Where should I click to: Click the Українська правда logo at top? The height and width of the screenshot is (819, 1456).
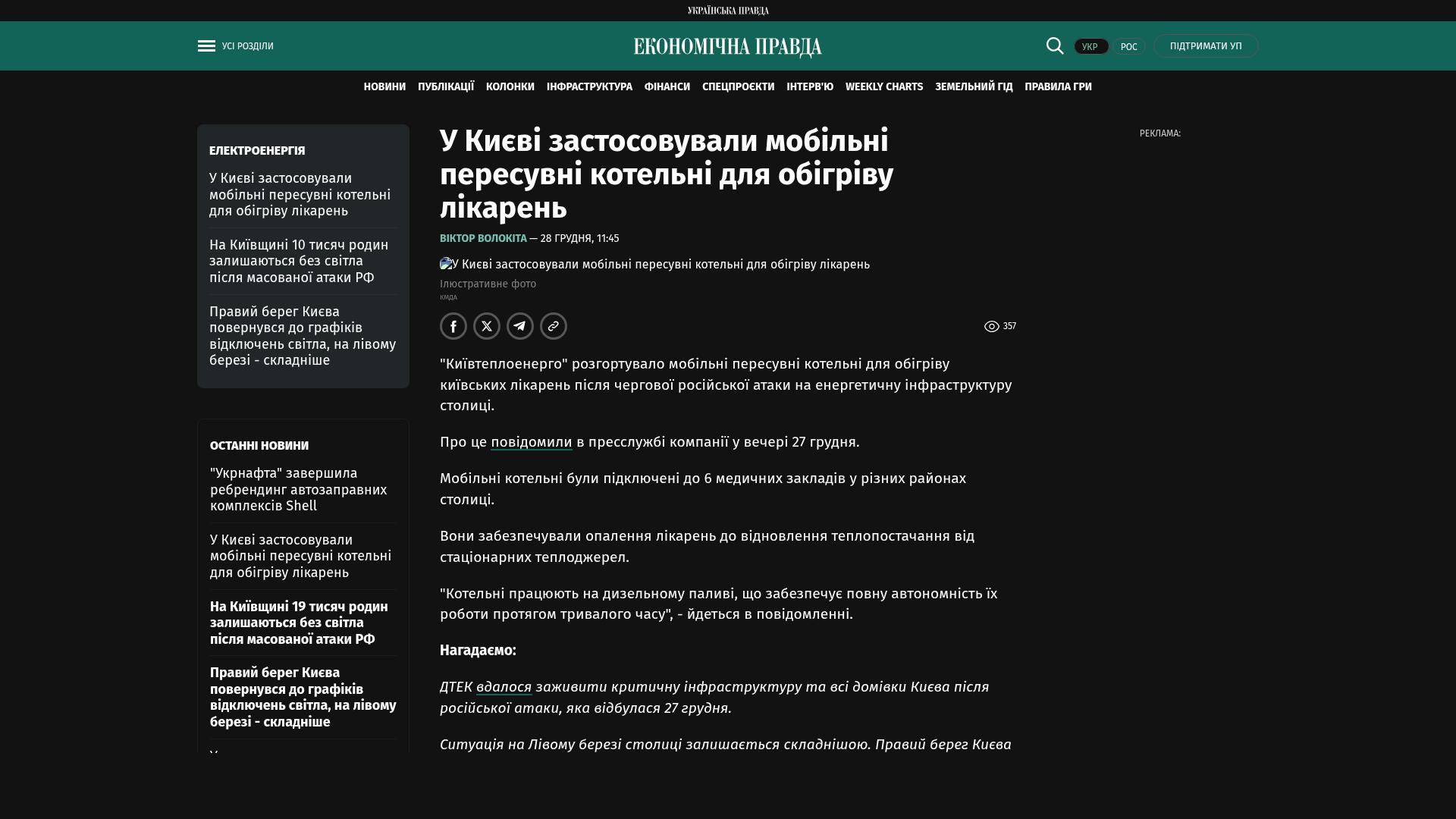pyautogui.click(x=727, y=11)
